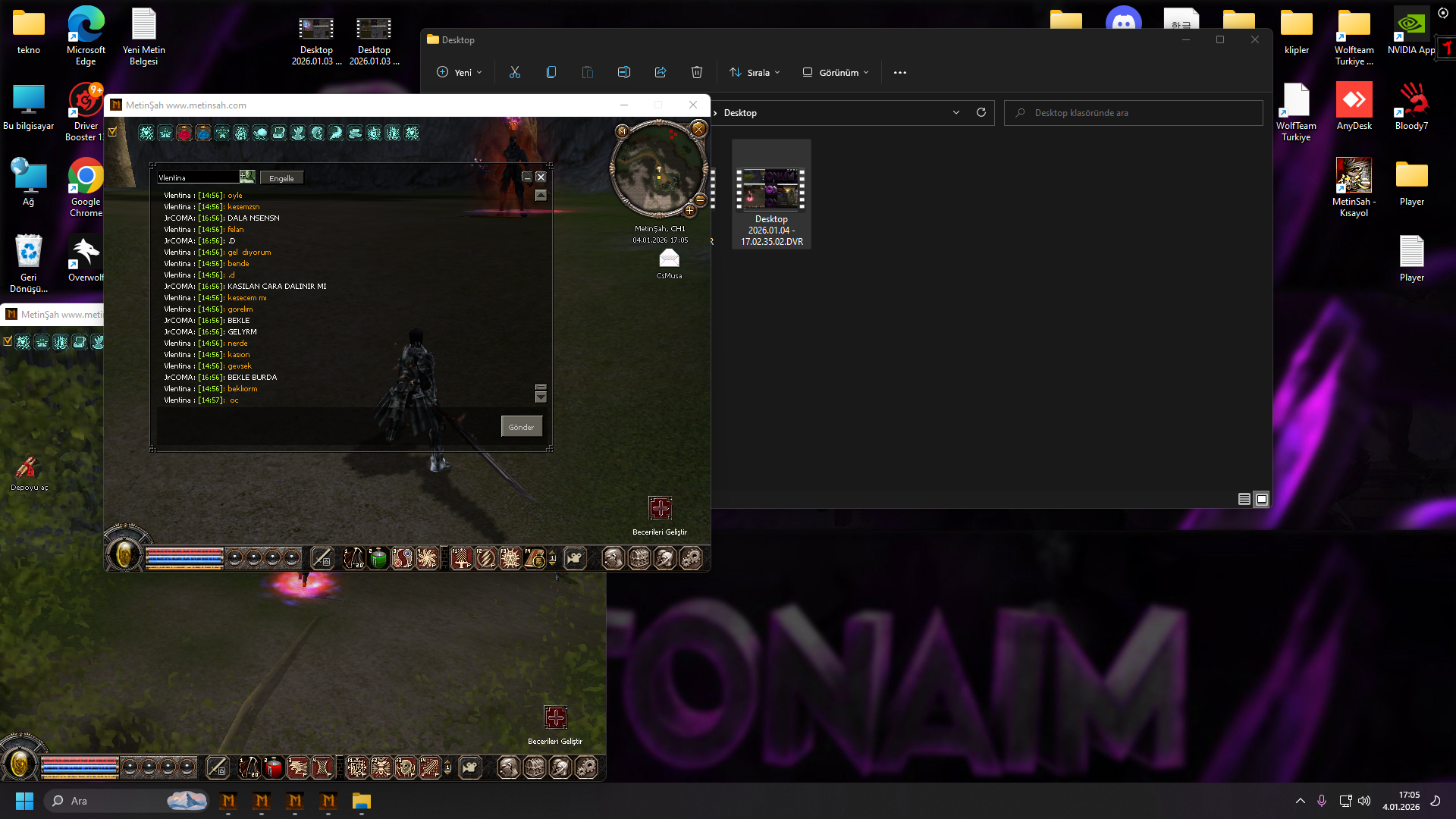Image resolution: width=1456 pixels, height=819 pixels.
Task: Open the Yeni dropdown in File Explorer
Action: 460,72
